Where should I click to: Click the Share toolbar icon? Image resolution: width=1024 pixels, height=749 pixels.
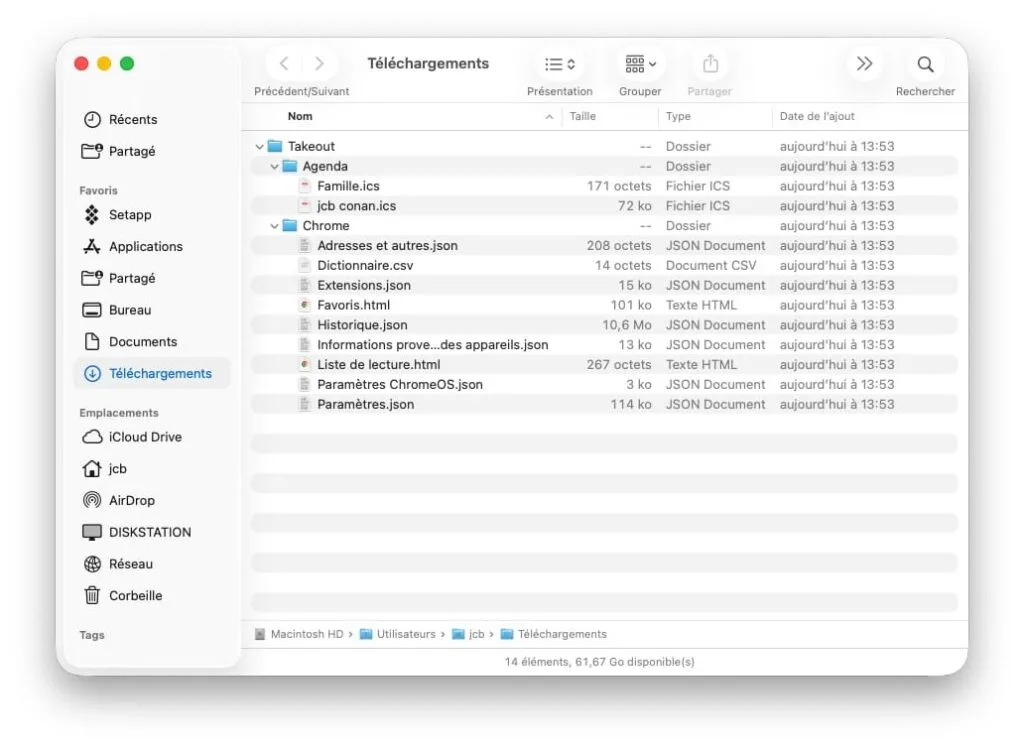tap(710, 64)
